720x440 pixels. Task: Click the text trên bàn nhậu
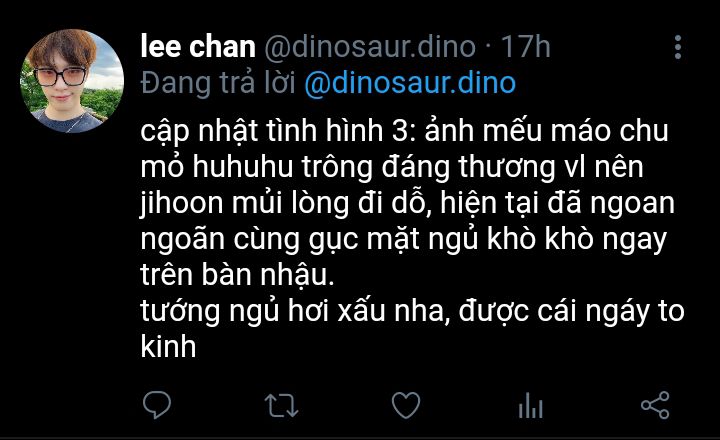[237, 276]
